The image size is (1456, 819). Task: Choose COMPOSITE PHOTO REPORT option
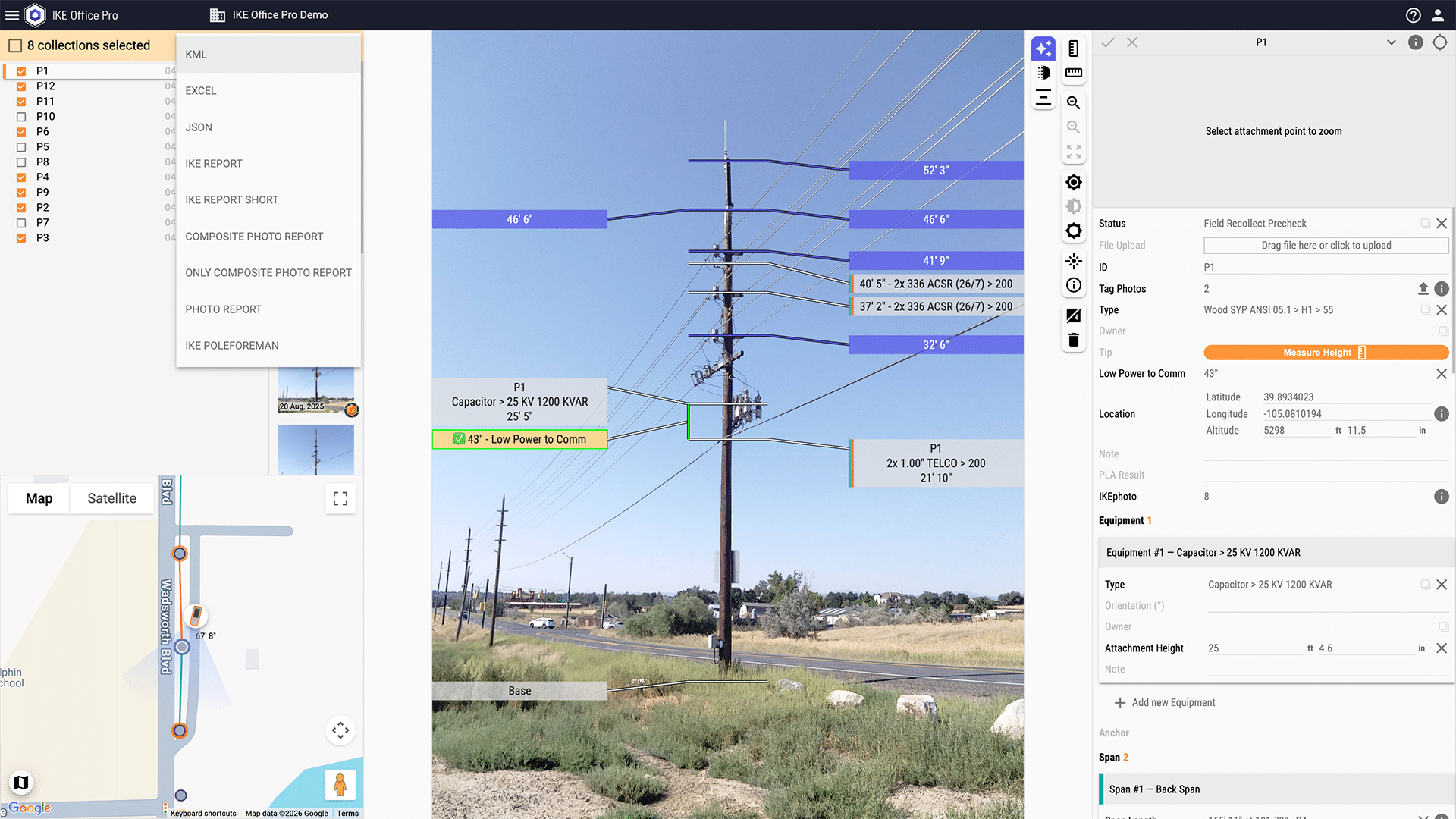tap(268, 237)
